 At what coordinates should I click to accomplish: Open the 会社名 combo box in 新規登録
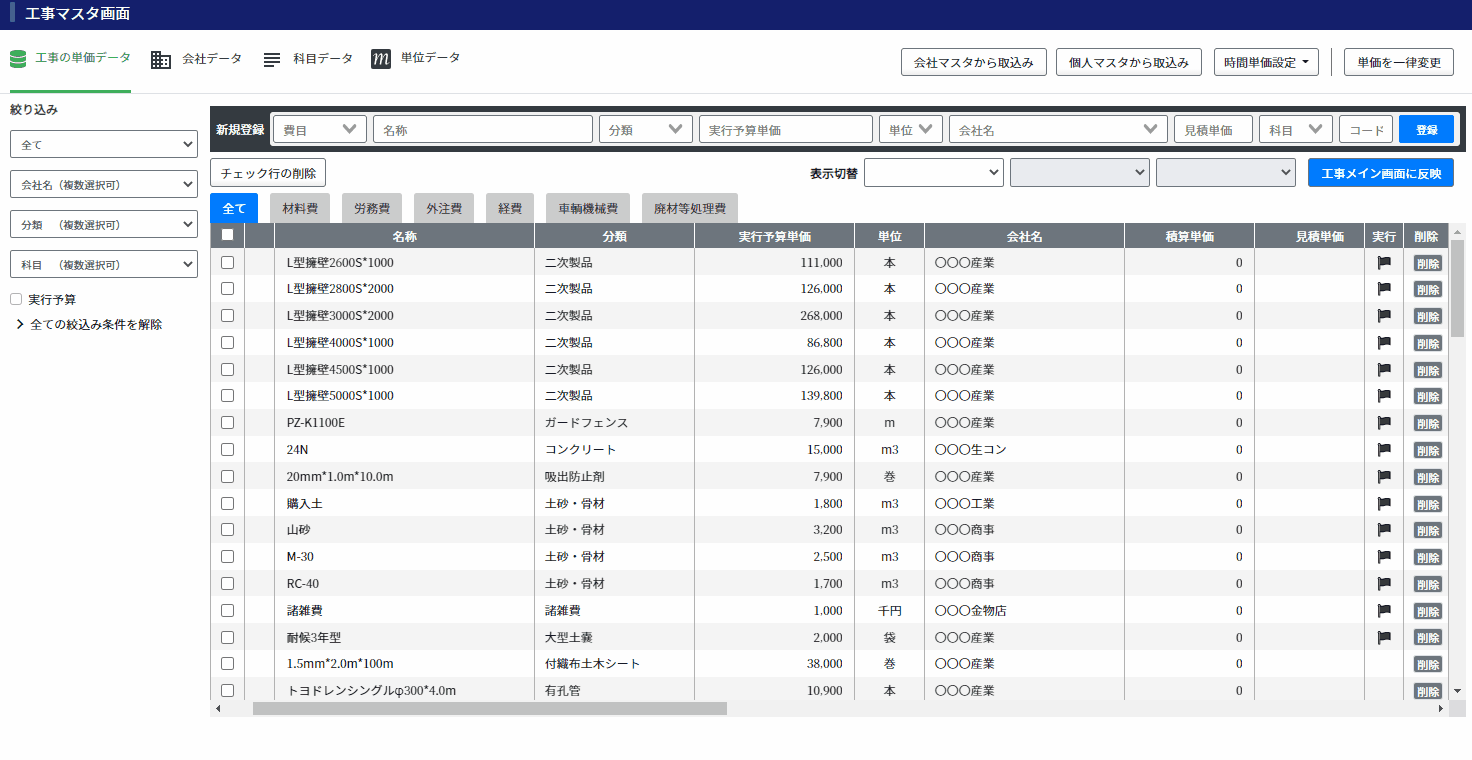(1058, 129)
